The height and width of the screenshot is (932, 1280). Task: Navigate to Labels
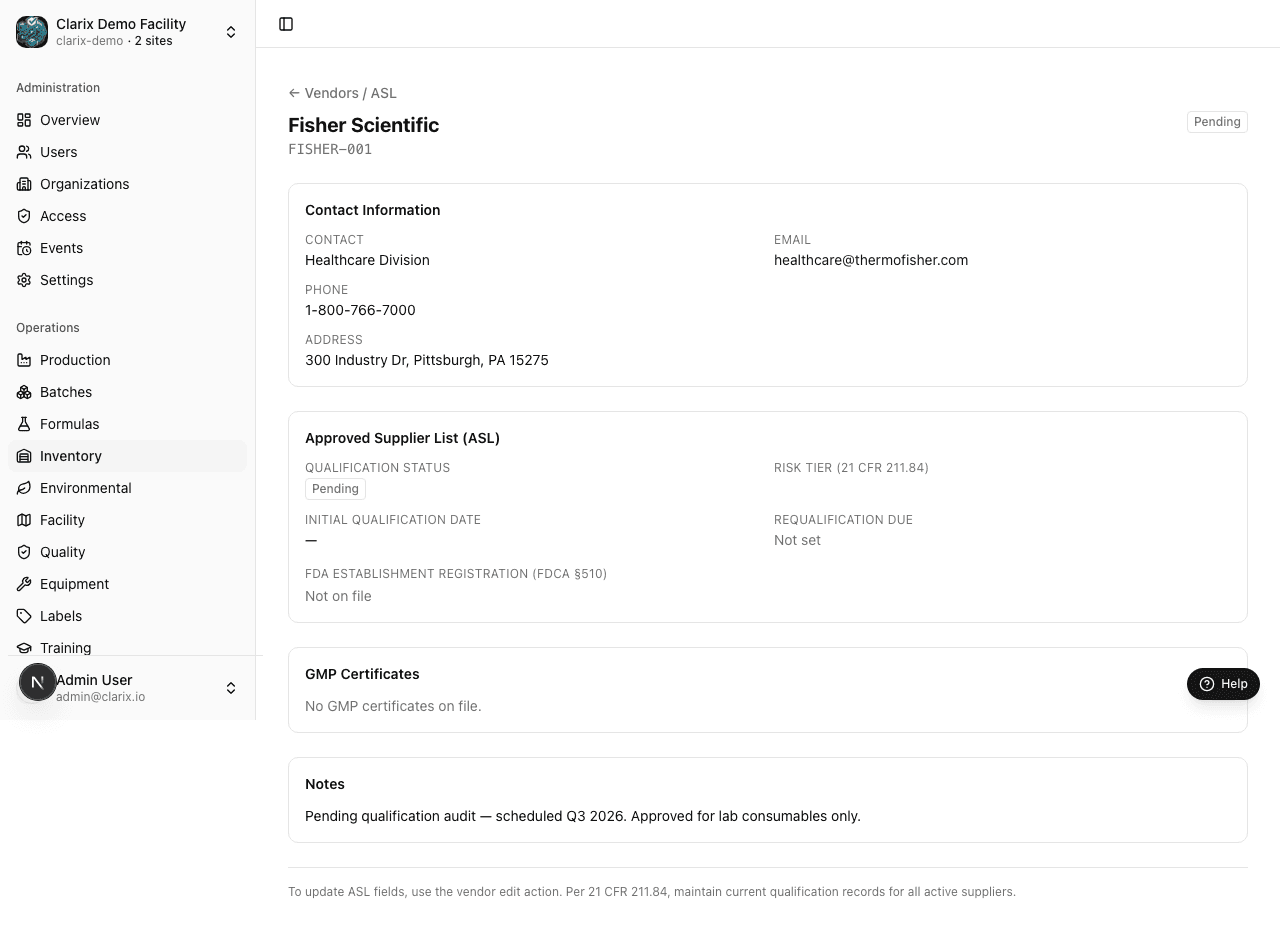coord(127,616)
